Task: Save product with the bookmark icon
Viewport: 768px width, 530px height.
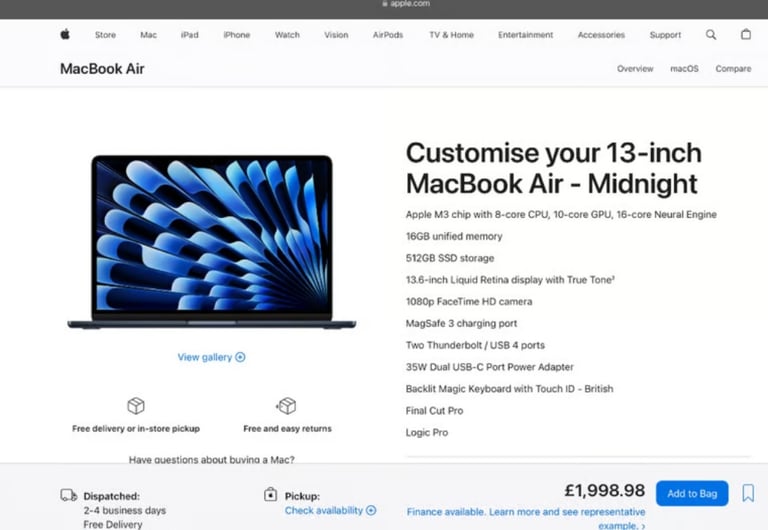Action: coord(748,493)
